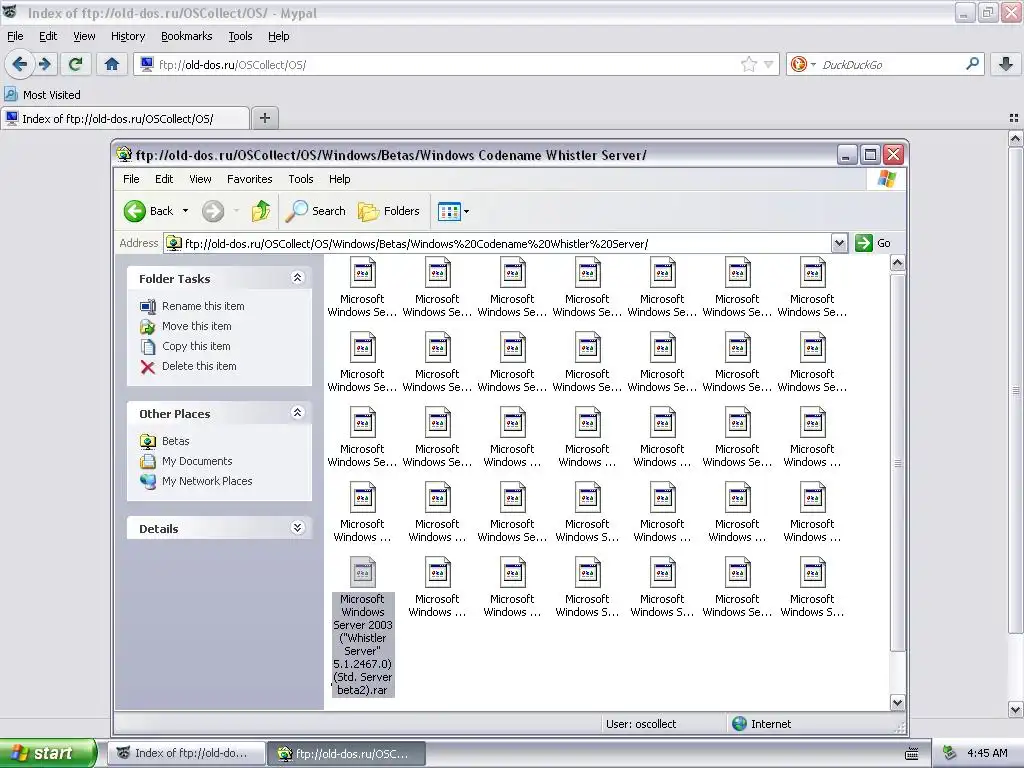Select the highlighted Whistler Server 5.1.2467.0 rar file
The width and height of the screenshot is (1024, 768).
(363, 626)
